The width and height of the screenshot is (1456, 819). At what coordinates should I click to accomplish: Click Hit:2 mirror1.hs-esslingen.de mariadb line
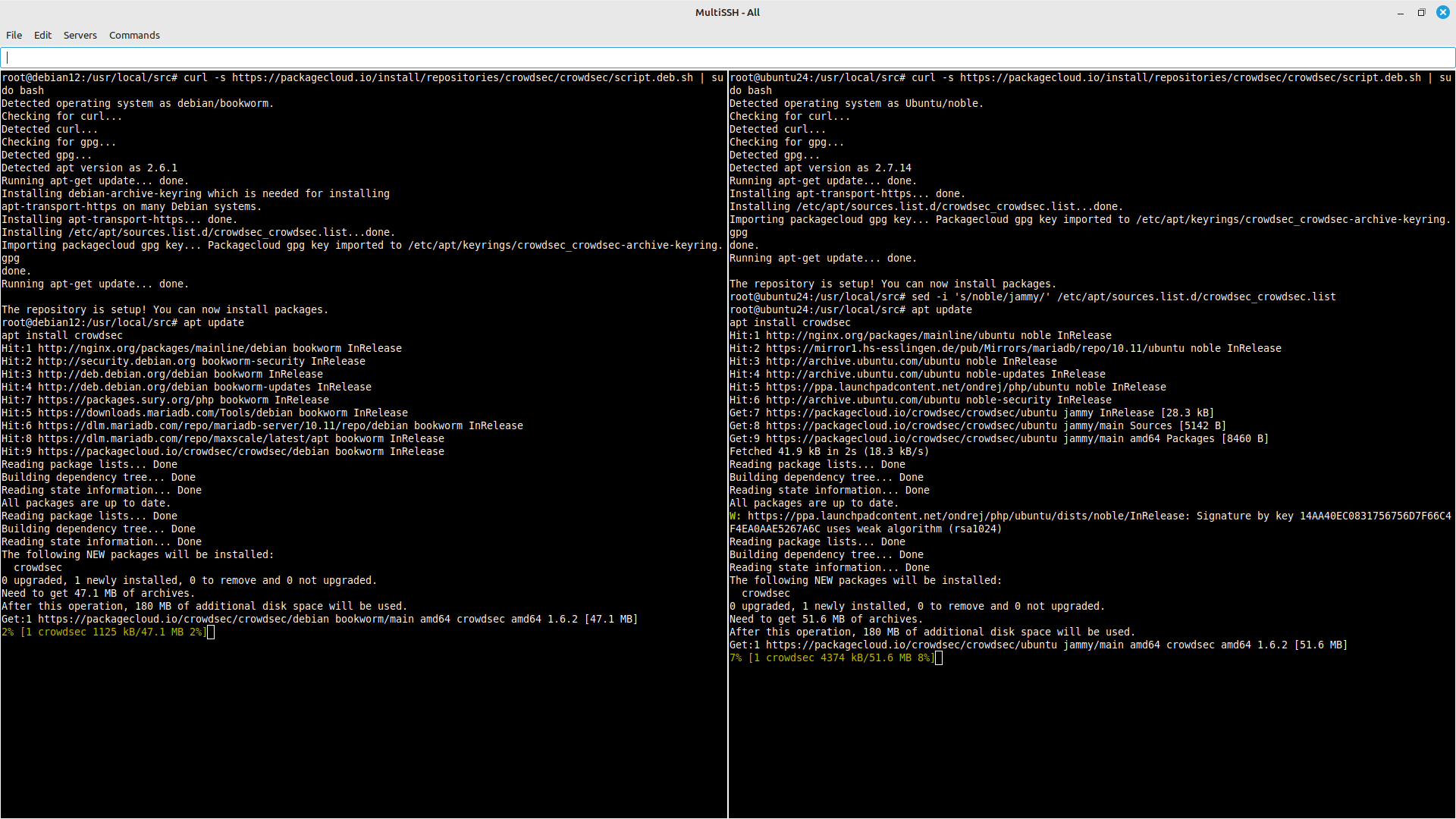[1006, 348]
